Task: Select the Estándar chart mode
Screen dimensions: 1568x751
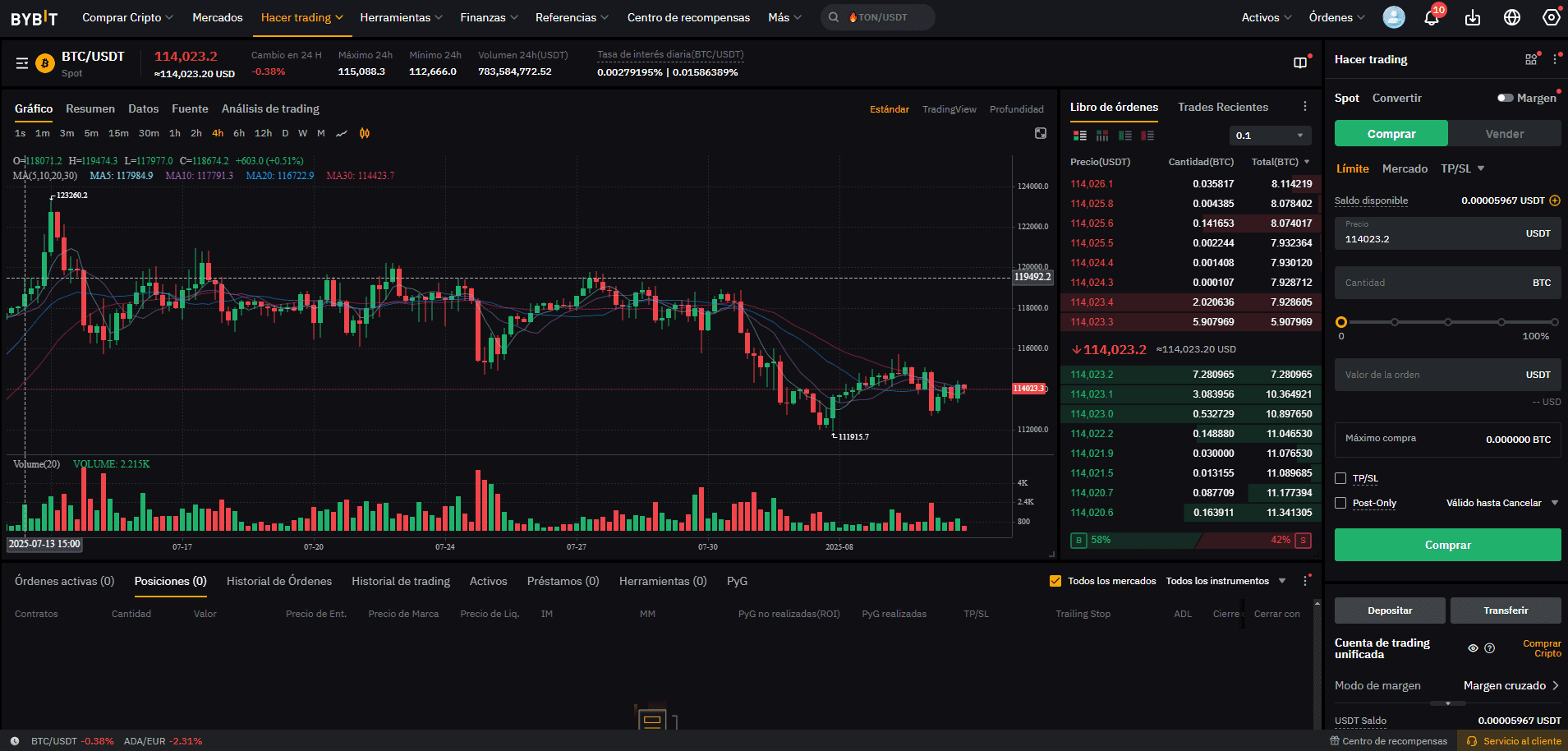Action: 890,109
